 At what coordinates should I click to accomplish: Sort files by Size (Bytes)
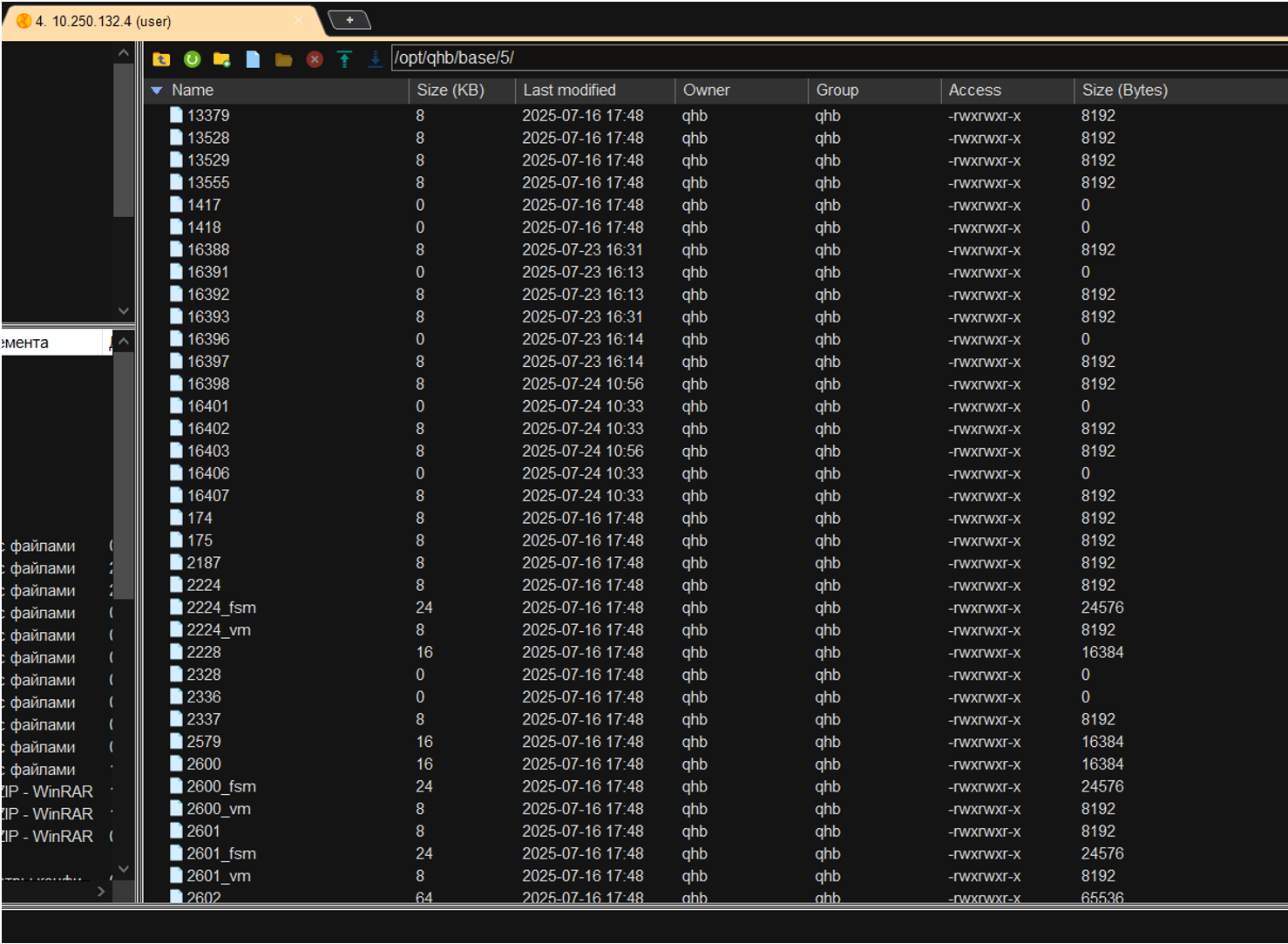tap(1125, 90)
